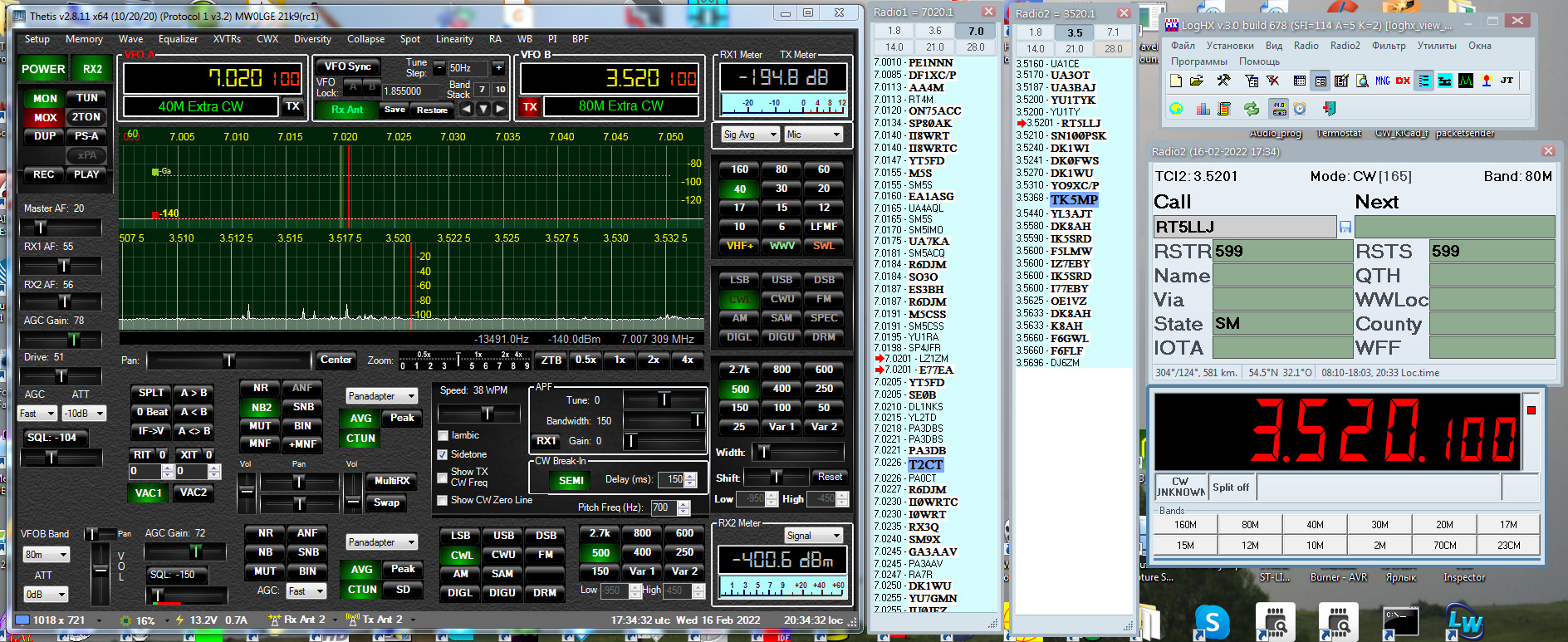
Task: Click the scroll document icon in LogHX toolbar
Action: pyautogui.click(x=1223, y=109)
